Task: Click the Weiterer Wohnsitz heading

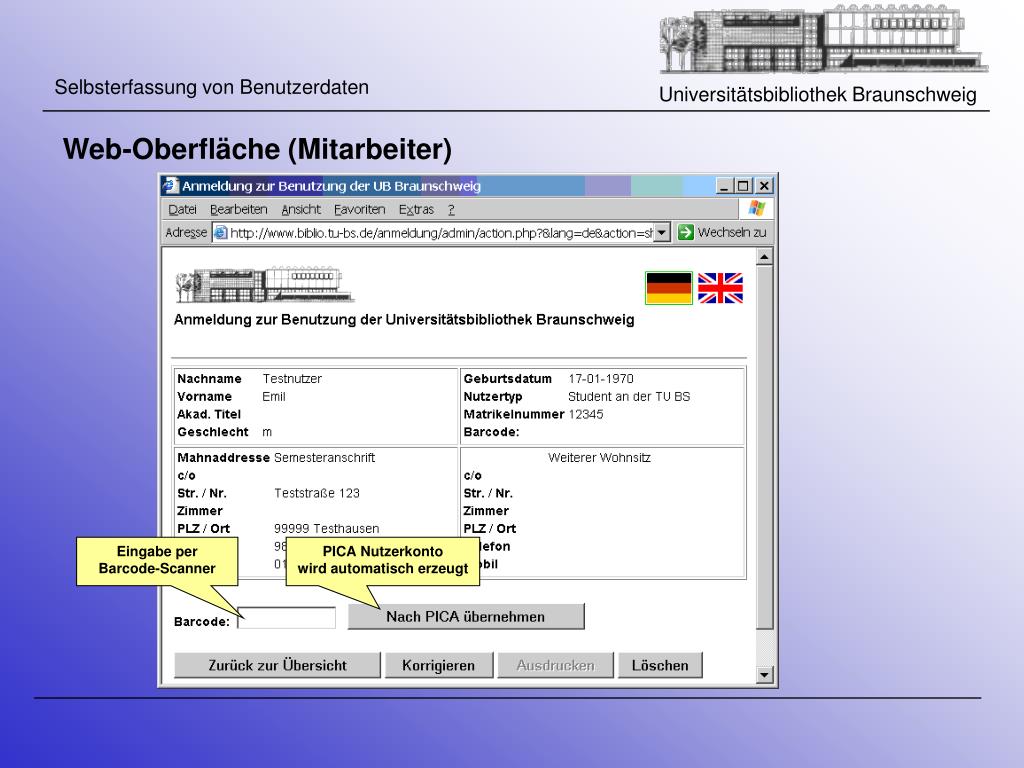Action: (600, 458)
